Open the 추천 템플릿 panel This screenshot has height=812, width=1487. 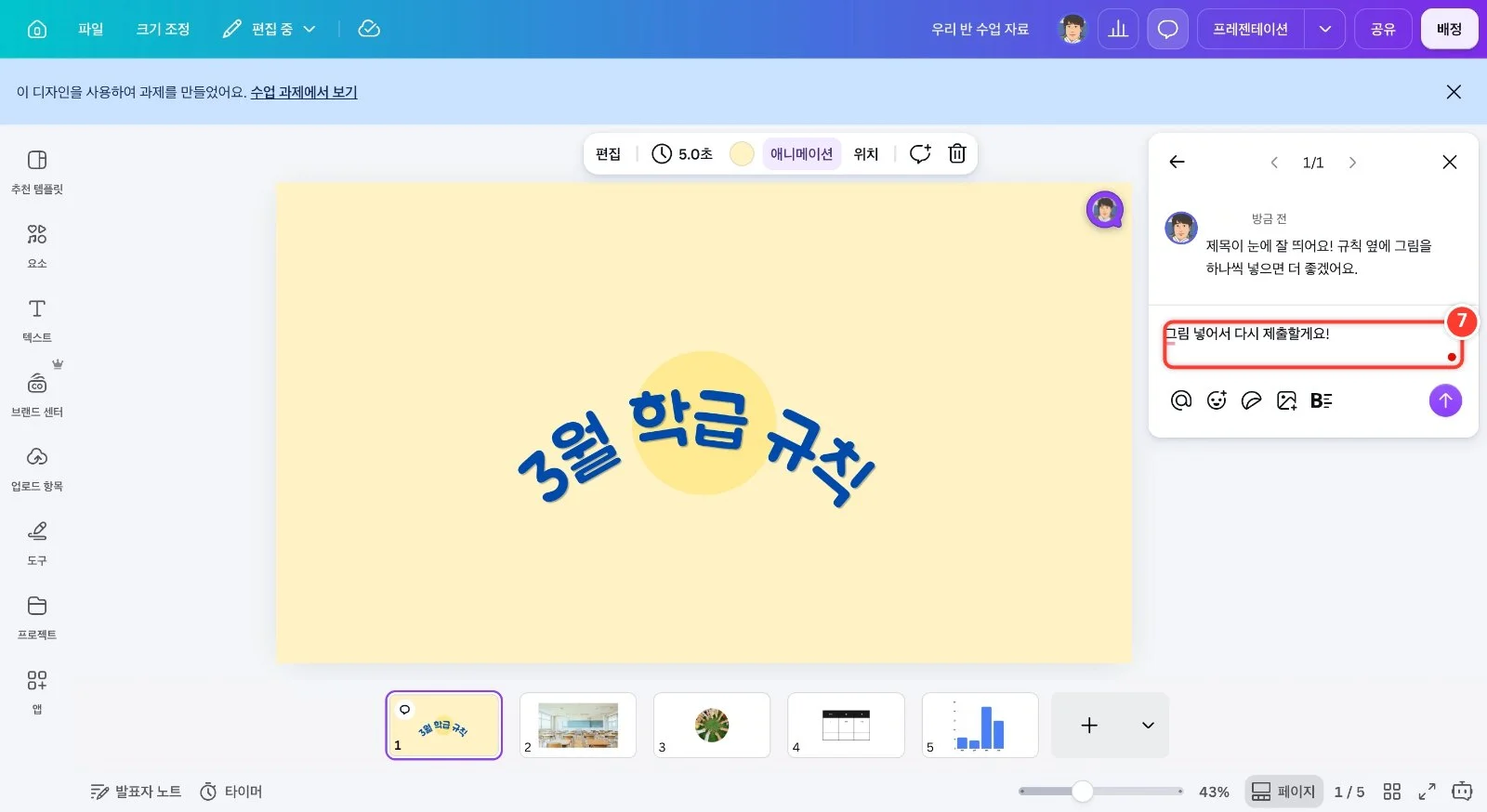37,172
